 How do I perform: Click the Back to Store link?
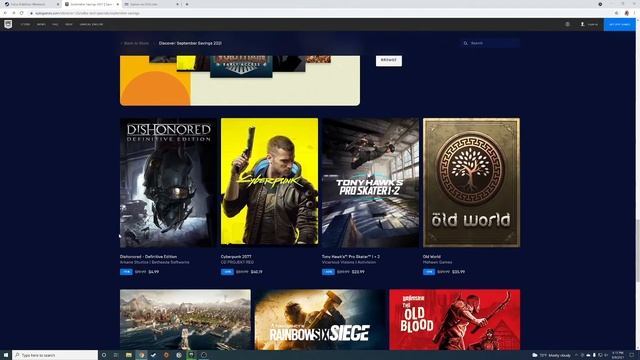(x=135, y=43)
